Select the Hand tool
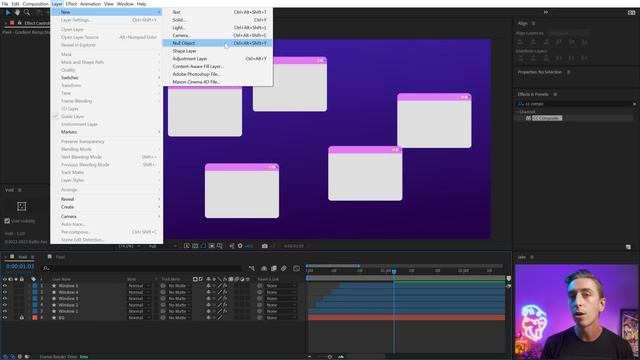Viewport: 640px width, 360px height. 17,13
